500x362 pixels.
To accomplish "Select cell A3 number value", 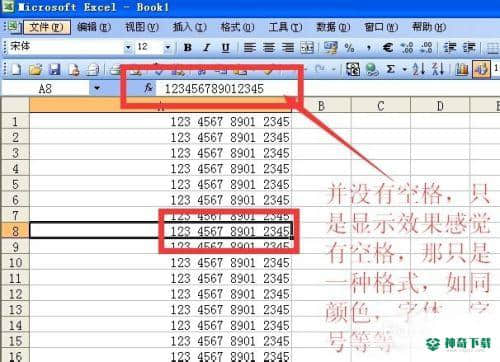I will 161,153.
